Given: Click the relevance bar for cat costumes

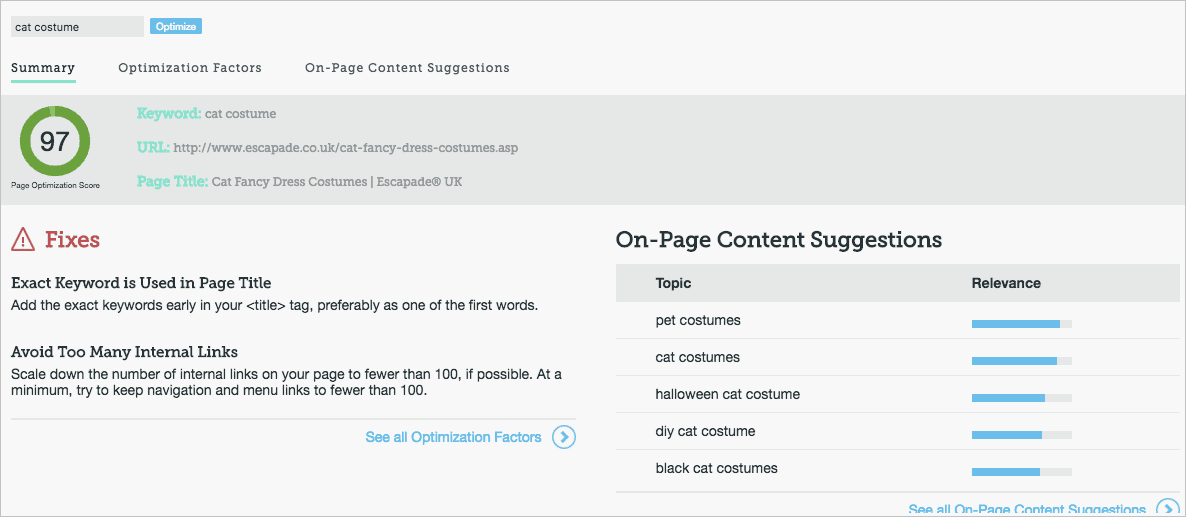Looking at the screenshot, I should 1021,361.
